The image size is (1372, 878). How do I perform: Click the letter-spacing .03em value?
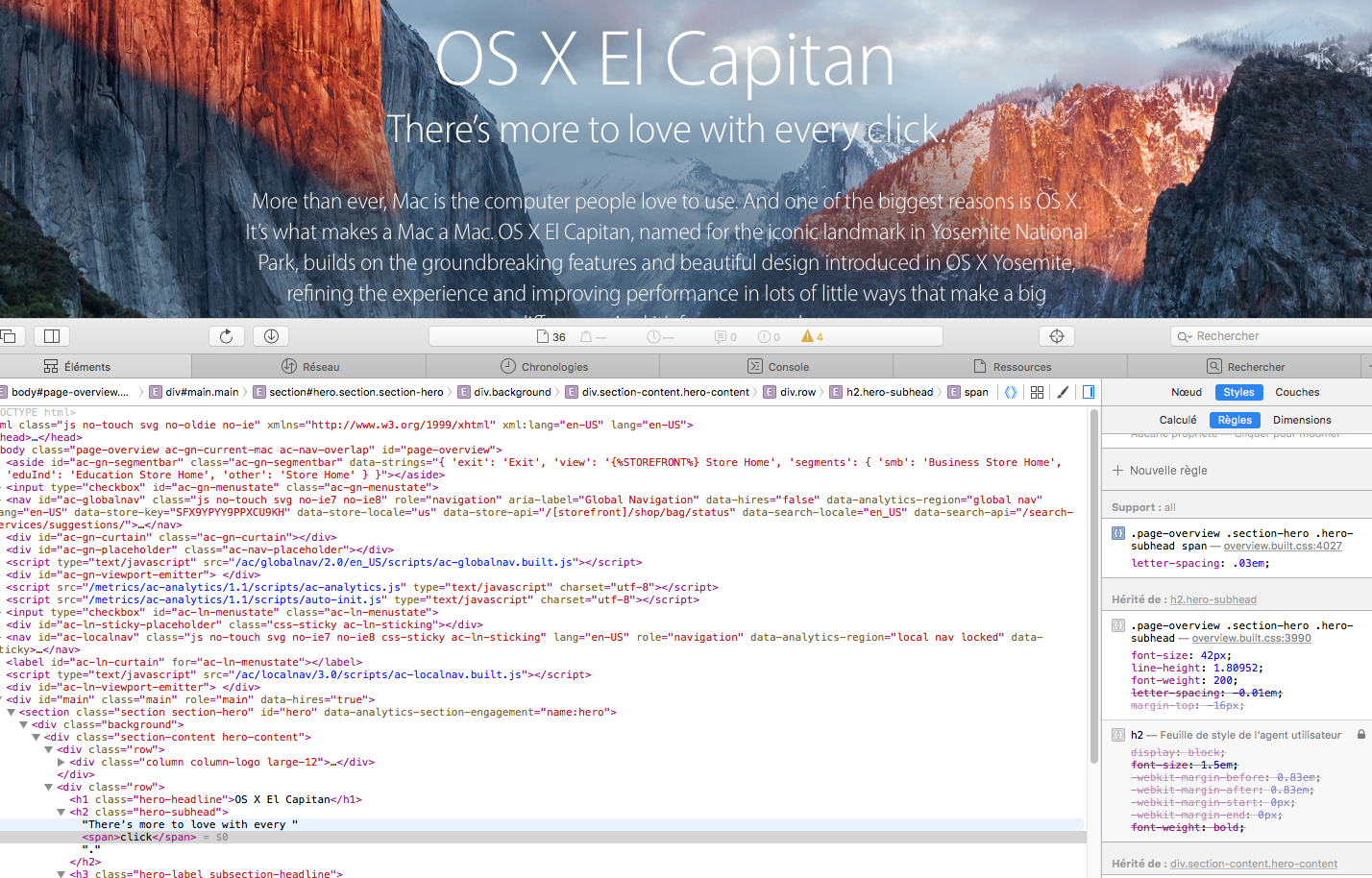tap(1251, 564)
